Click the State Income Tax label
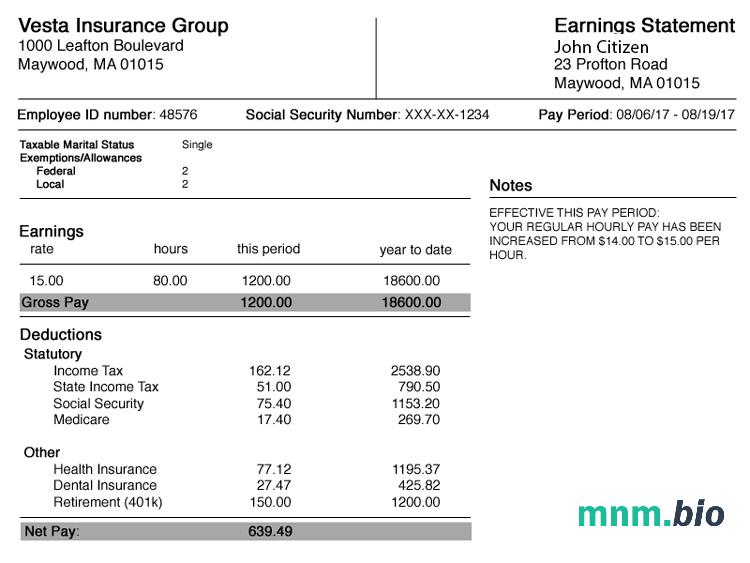 pyautogui.click(x=106, y=387)
